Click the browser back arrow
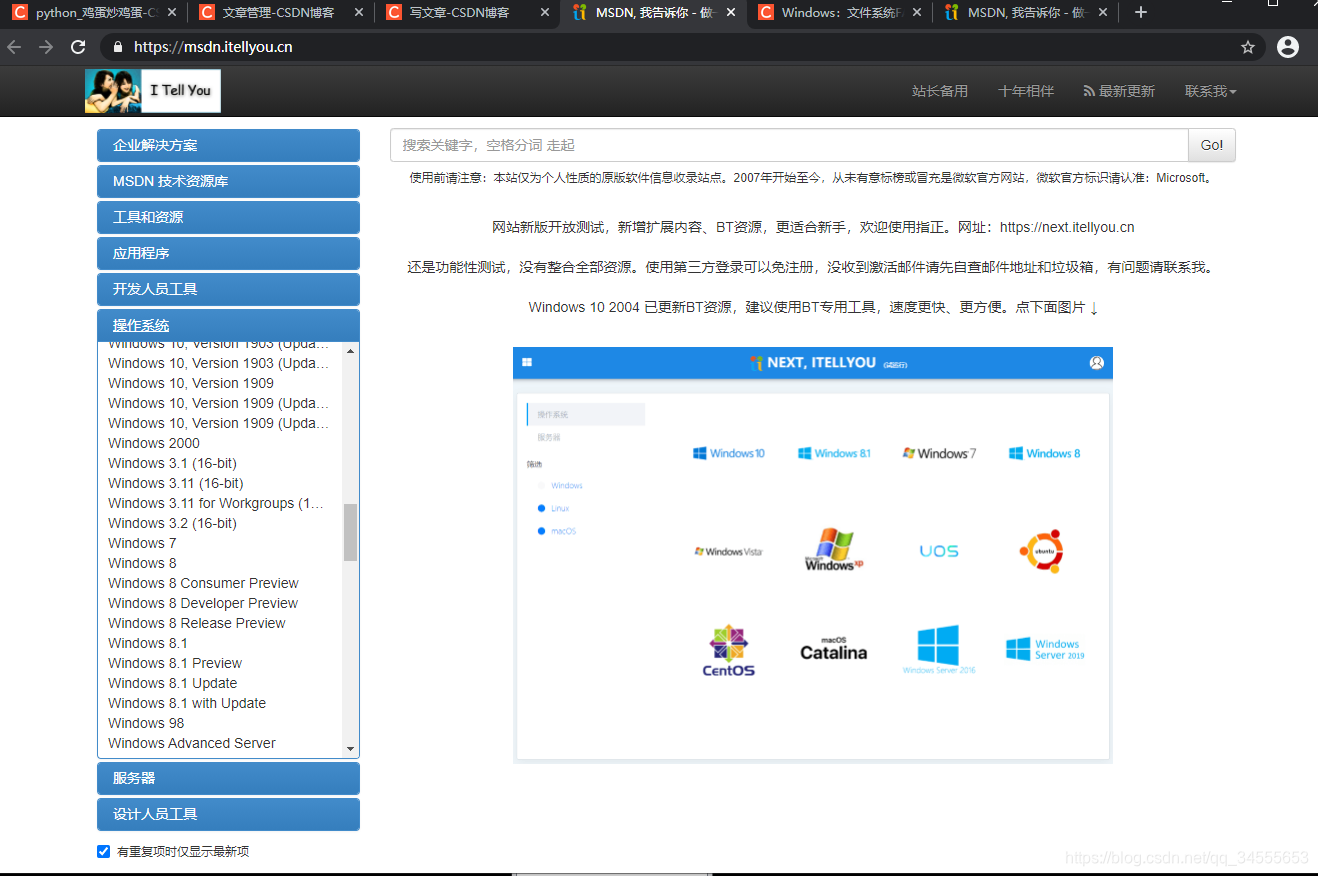This screenshot has height=876, width=1318. 14,47
